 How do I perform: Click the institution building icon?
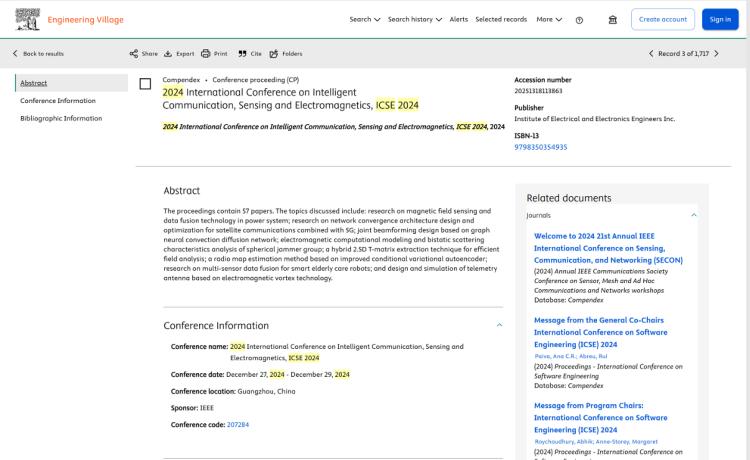tap(613, 19)
